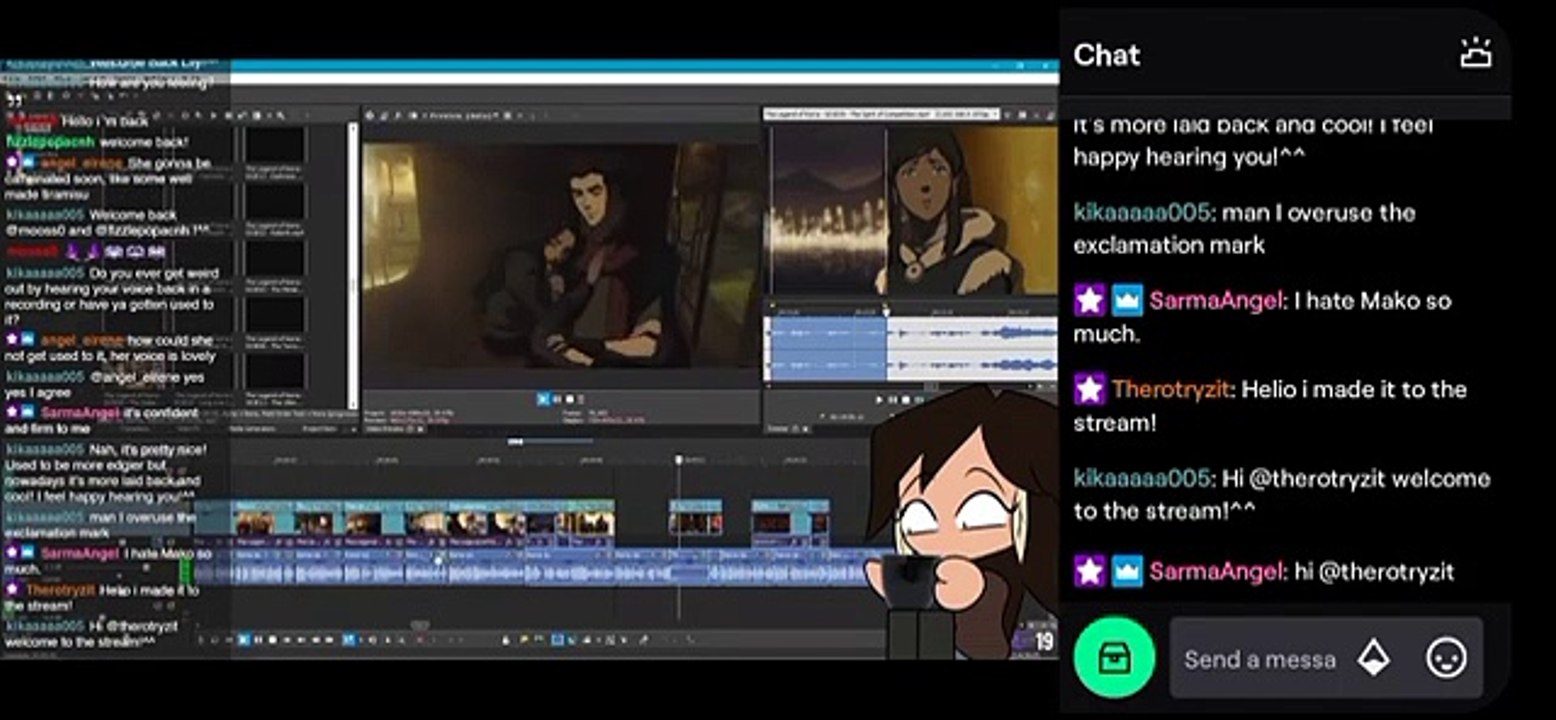The height and width of the screenshot is (720, 1556).
Task: Click Stop on the bottom timeline transport bar
Action: tap(272, 639)
